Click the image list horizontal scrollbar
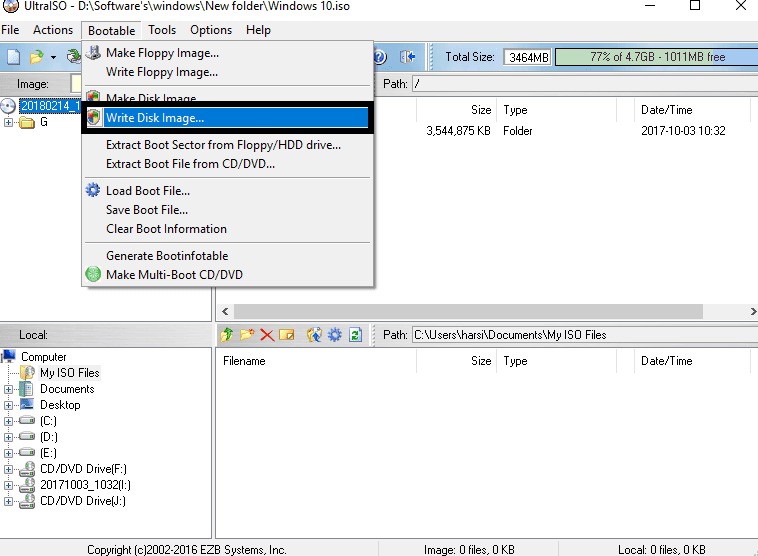The height and width of the screenshot is (556, 758). pyautogui.click(x=468, y=311)
